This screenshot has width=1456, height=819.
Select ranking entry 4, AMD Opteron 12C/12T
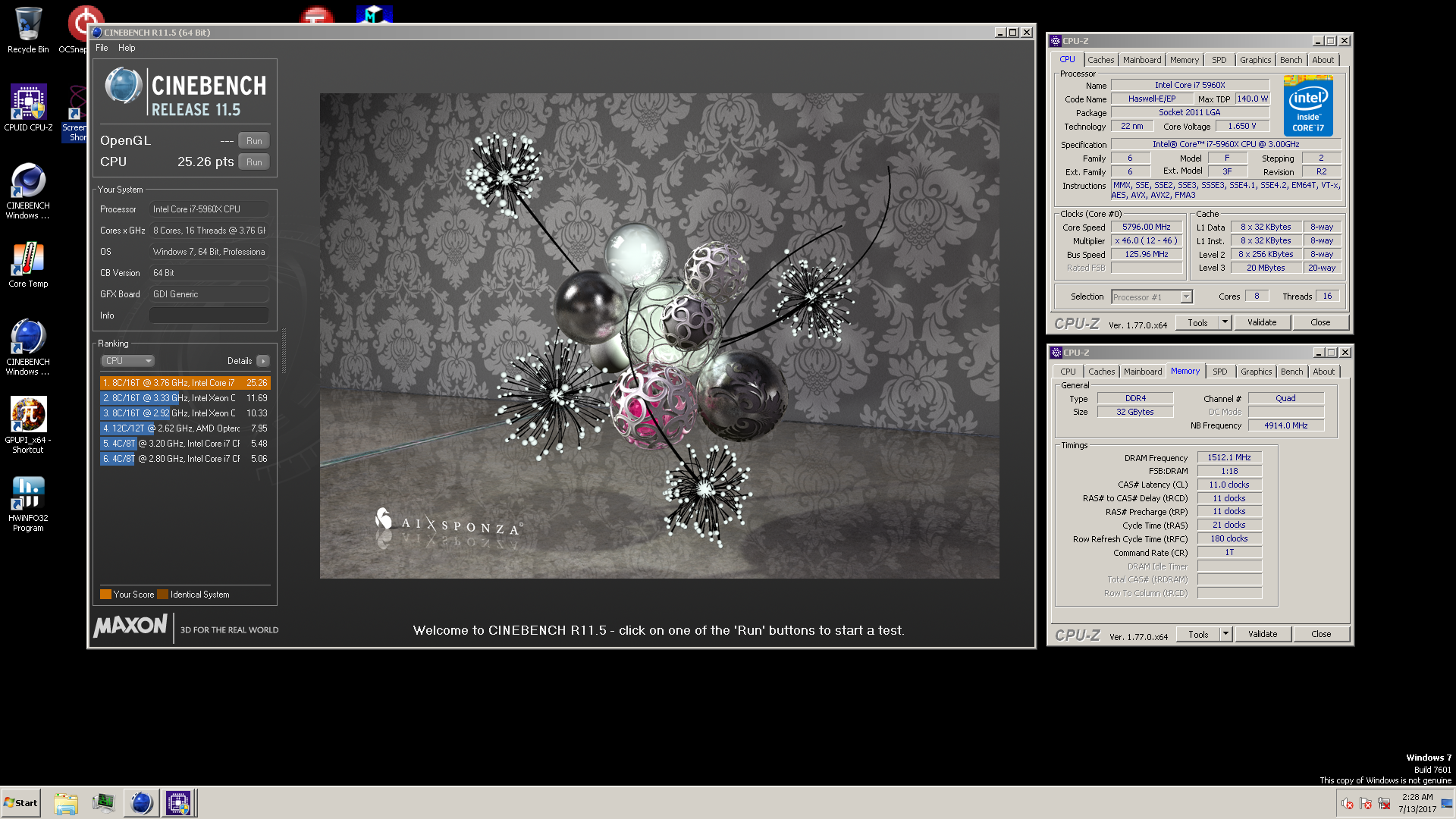pos(185,428)
